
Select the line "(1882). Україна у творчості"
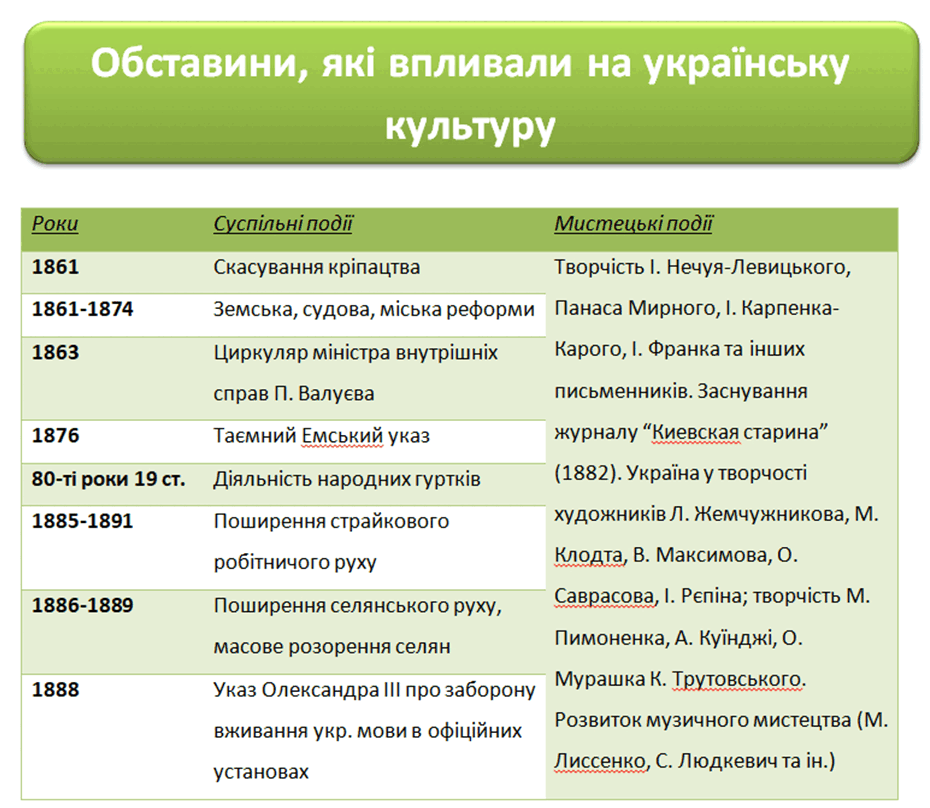point(681,473)
